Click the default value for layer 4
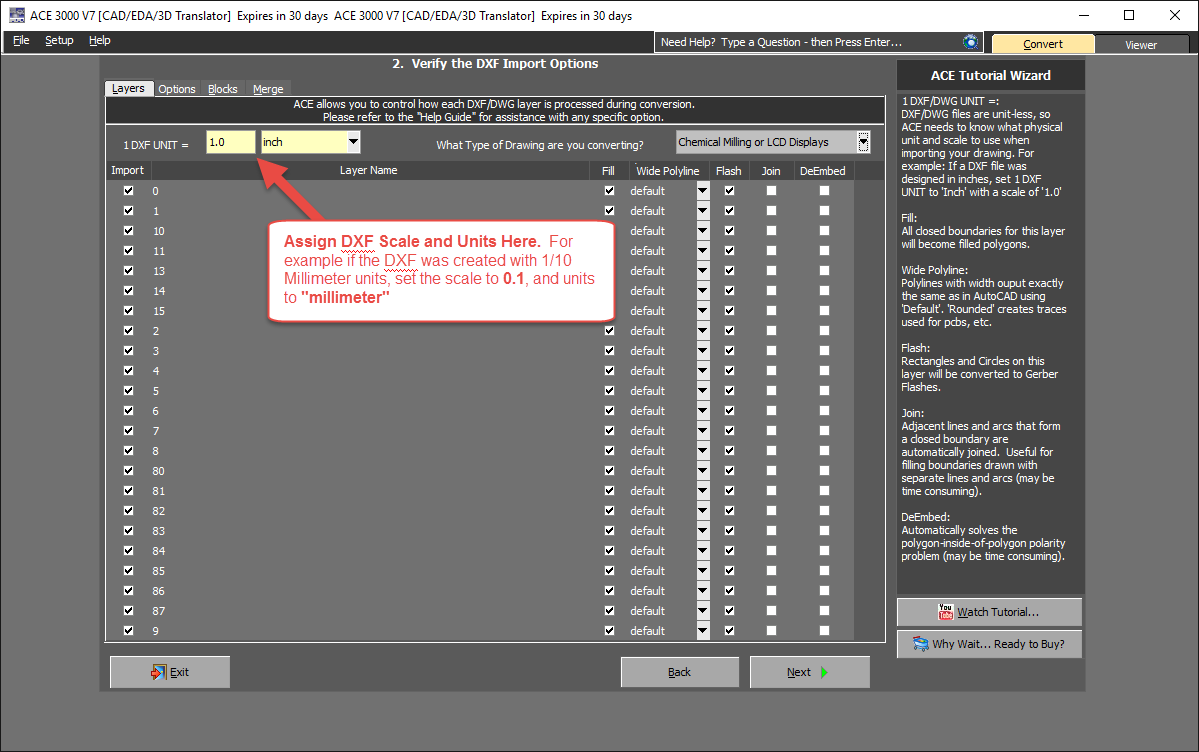The height and width of the screenshot is (752, 1199). tap(648, 371)
